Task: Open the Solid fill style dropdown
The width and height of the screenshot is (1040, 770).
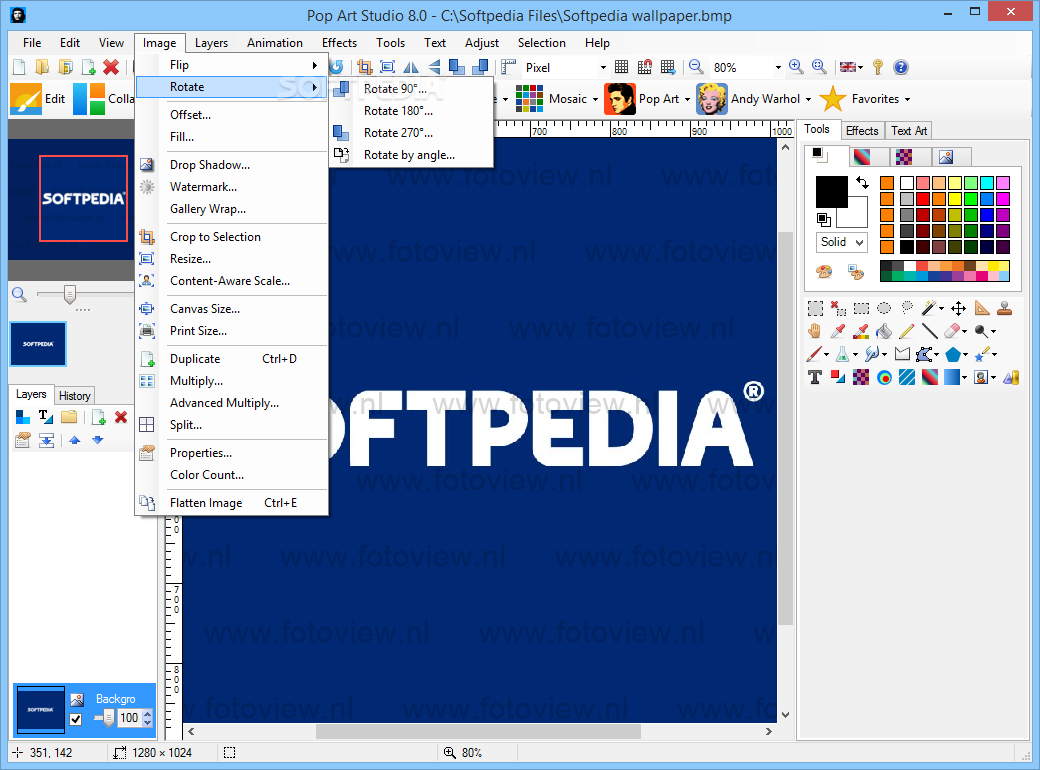Action: click(x=841, y=242)
